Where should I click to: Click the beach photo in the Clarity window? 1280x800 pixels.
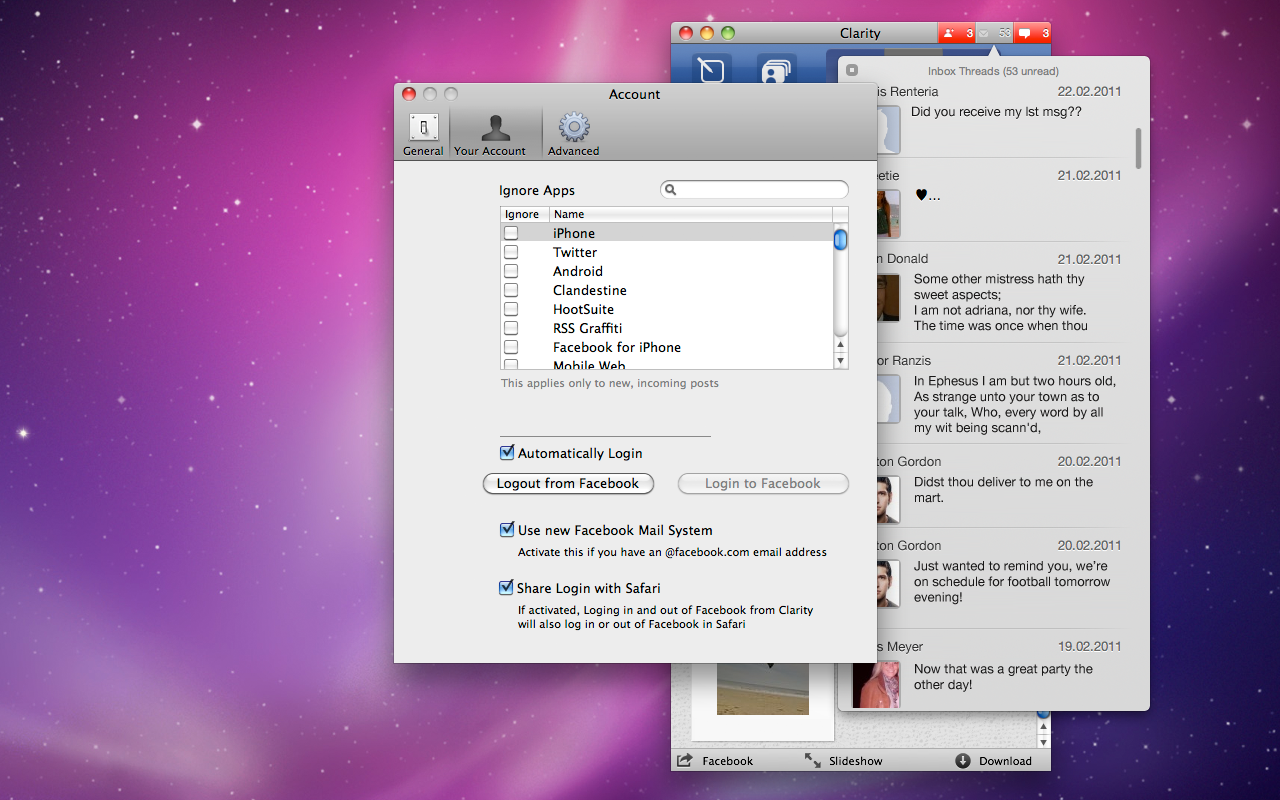tap(763, 689)
